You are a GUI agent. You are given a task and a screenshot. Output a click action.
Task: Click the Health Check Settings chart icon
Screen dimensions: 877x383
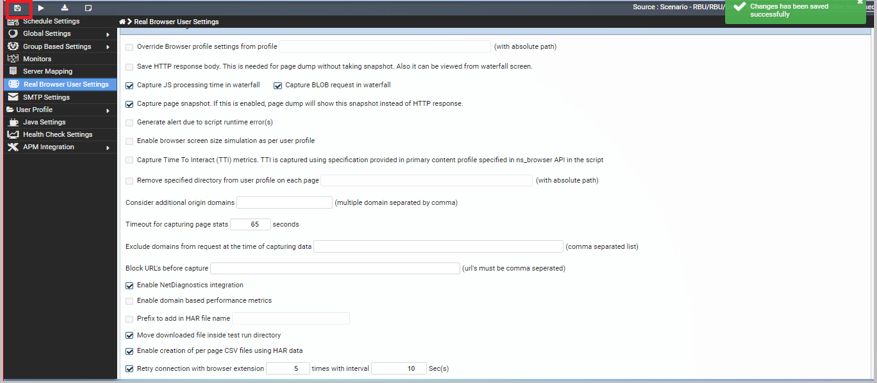(x=13, y=134)
